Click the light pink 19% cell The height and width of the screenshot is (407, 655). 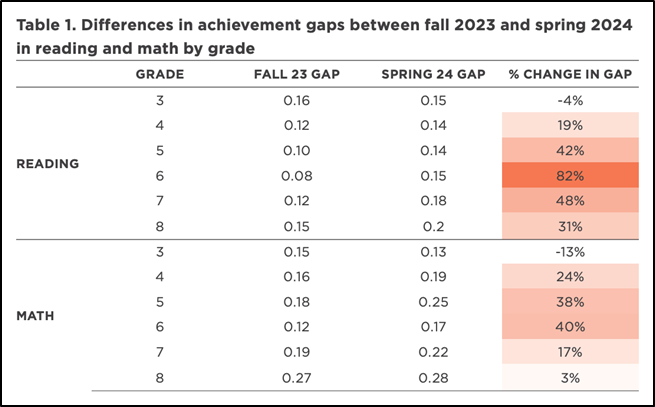(x=571, y=125)
